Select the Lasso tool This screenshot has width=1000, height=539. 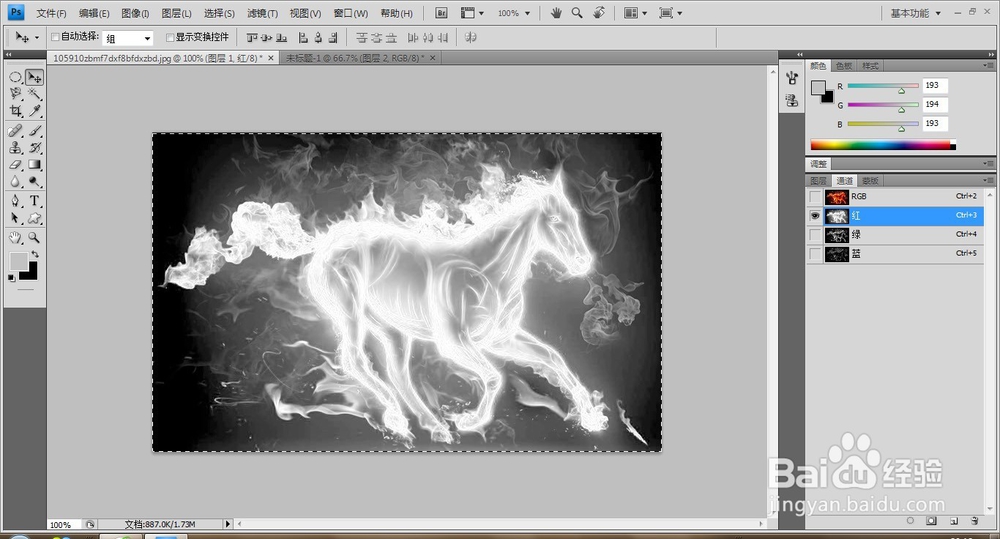click(x=15, y=94)
